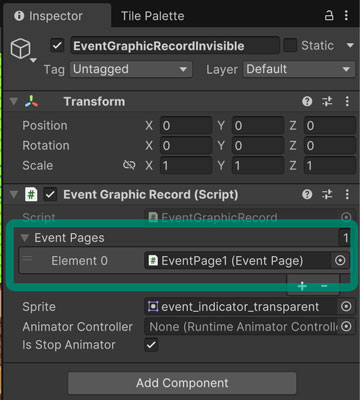Open the Sprite object picker circle
The image size is (360, 400).
[346, 307]
